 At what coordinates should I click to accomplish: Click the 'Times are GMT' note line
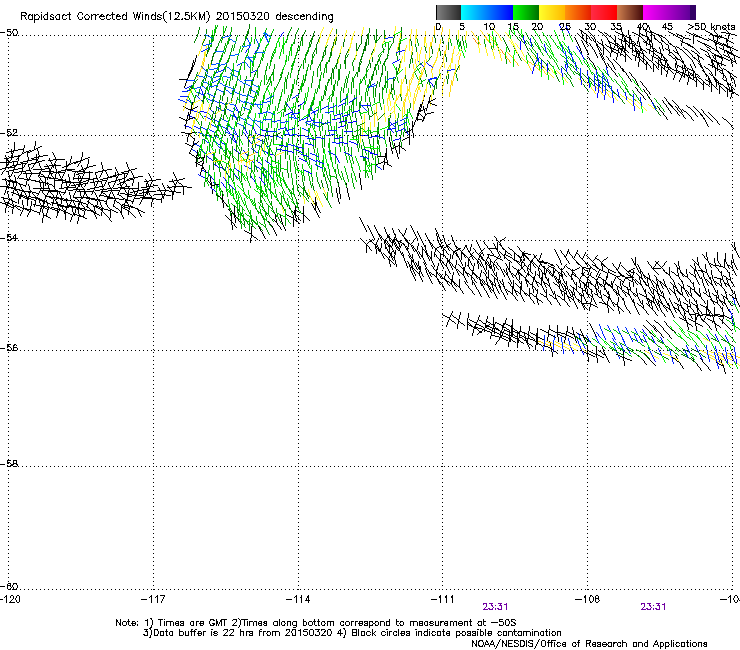point(315,623)
